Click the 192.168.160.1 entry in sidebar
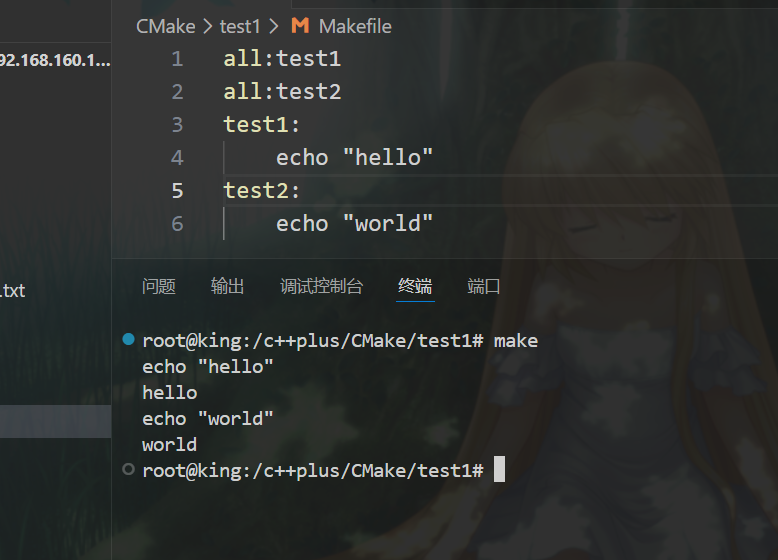 pyautogui.click(x=55, y=60)
